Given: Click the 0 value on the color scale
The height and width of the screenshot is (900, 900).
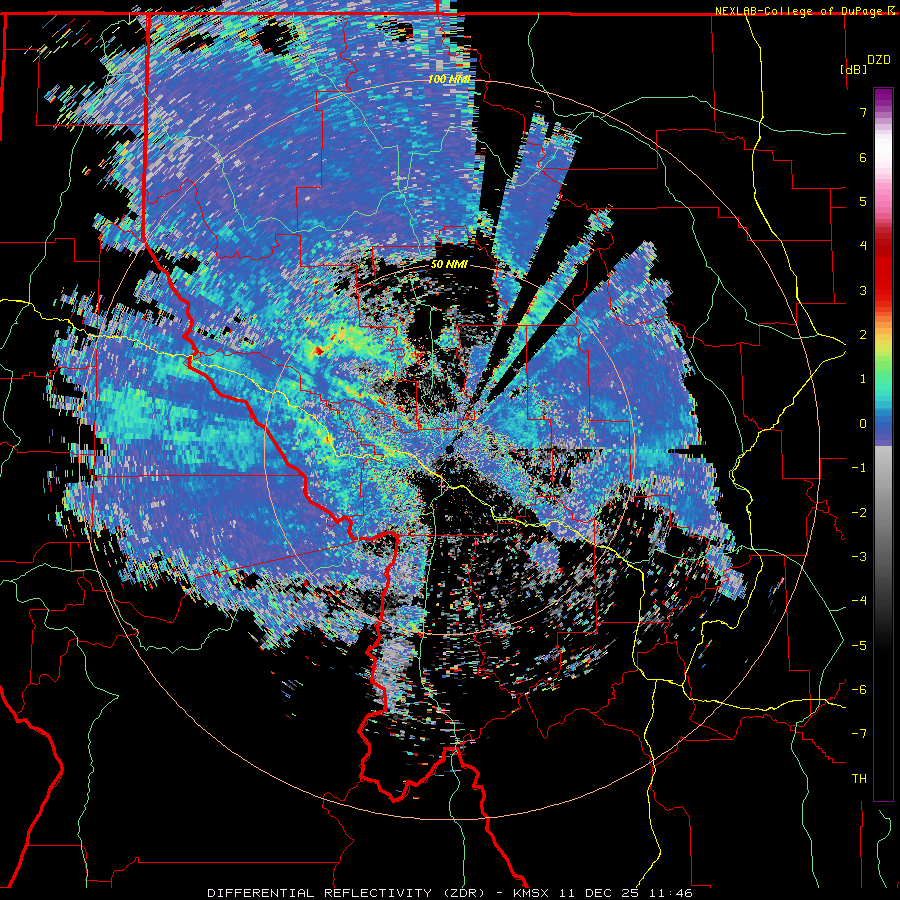Looking at the screenshot, I should coord(863,424).
